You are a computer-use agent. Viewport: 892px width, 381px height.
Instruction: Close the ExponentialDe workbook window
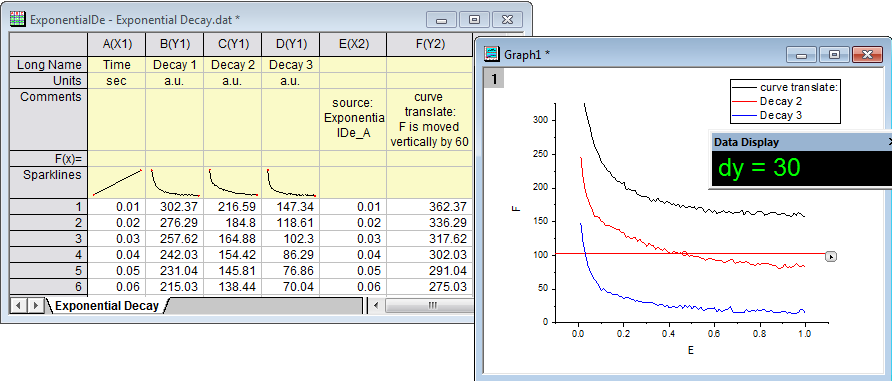click(507, 20)
